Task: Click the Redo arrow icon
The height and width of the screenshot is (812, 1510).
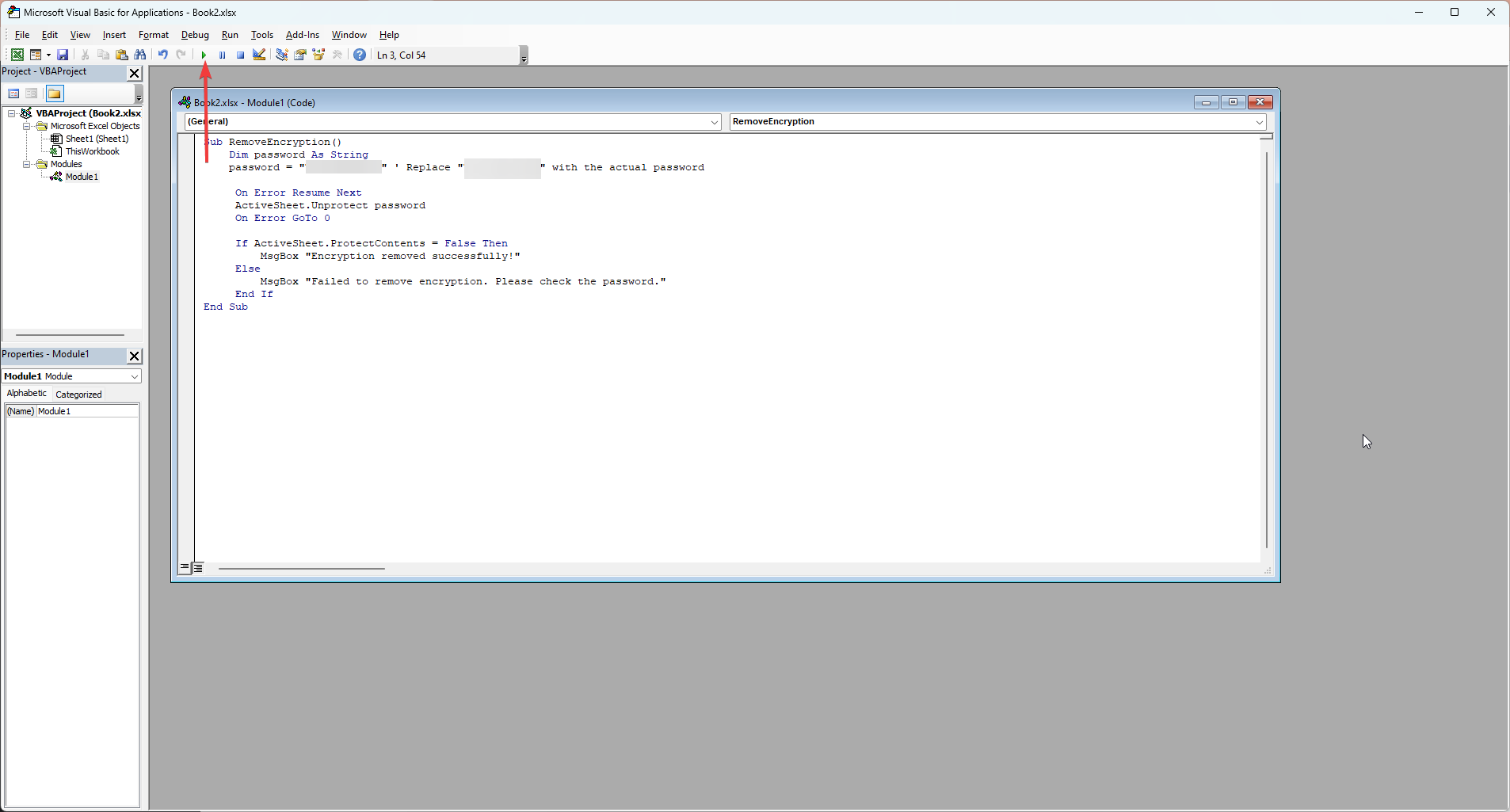Action: tap(181, 55)
